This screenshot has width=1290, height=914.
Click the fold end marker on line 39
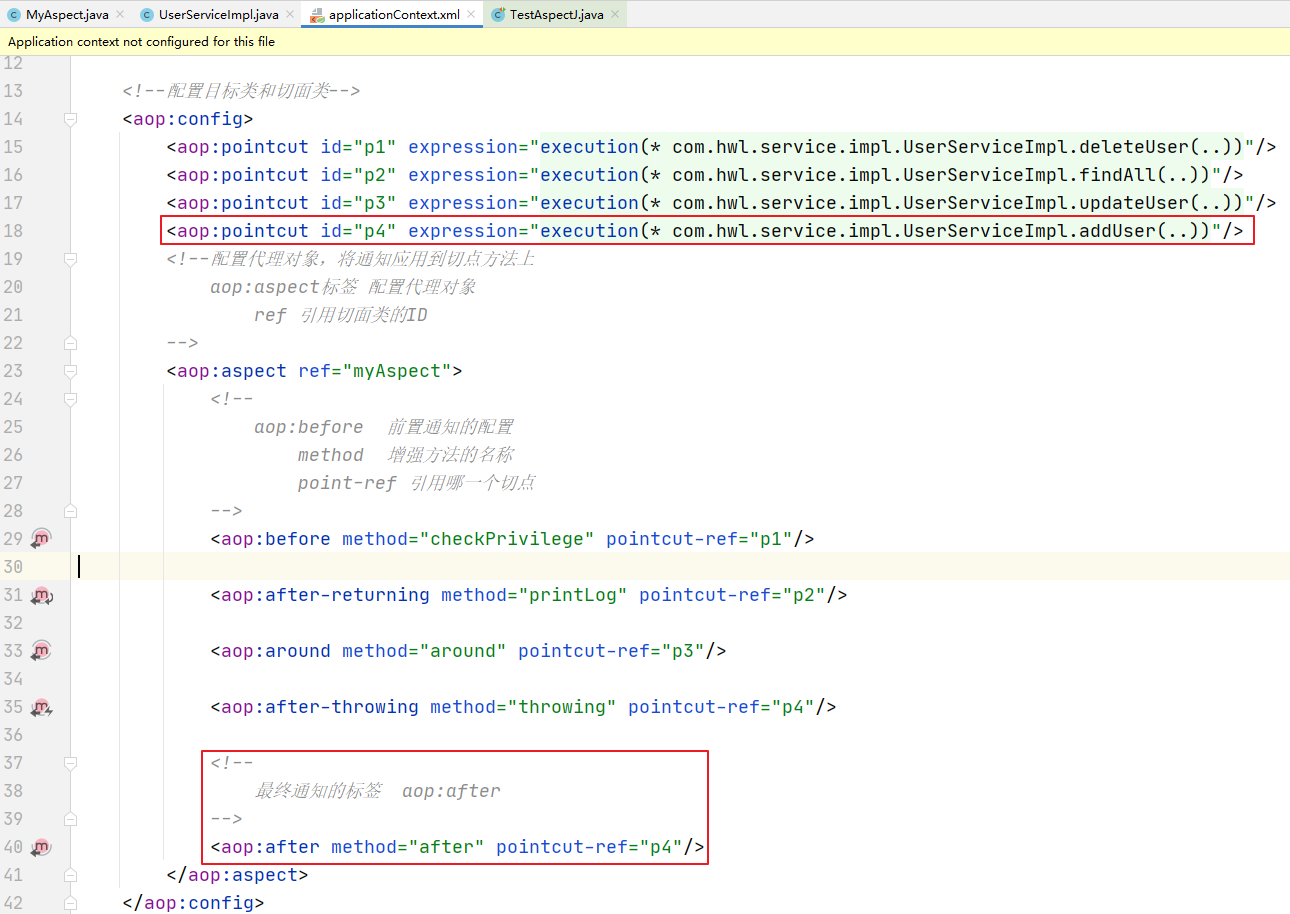(x=70, y=819)
